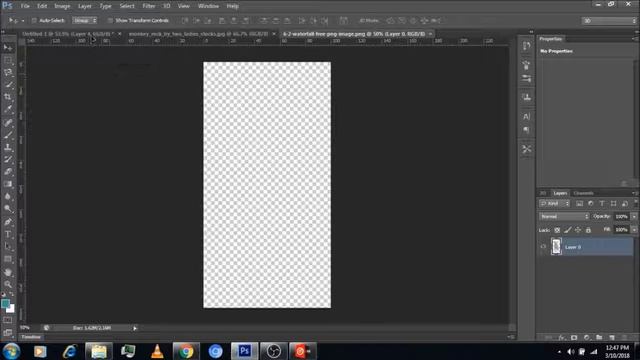
Task: Select the Move tool in the toolbox
Action: (x=8, y=48)
